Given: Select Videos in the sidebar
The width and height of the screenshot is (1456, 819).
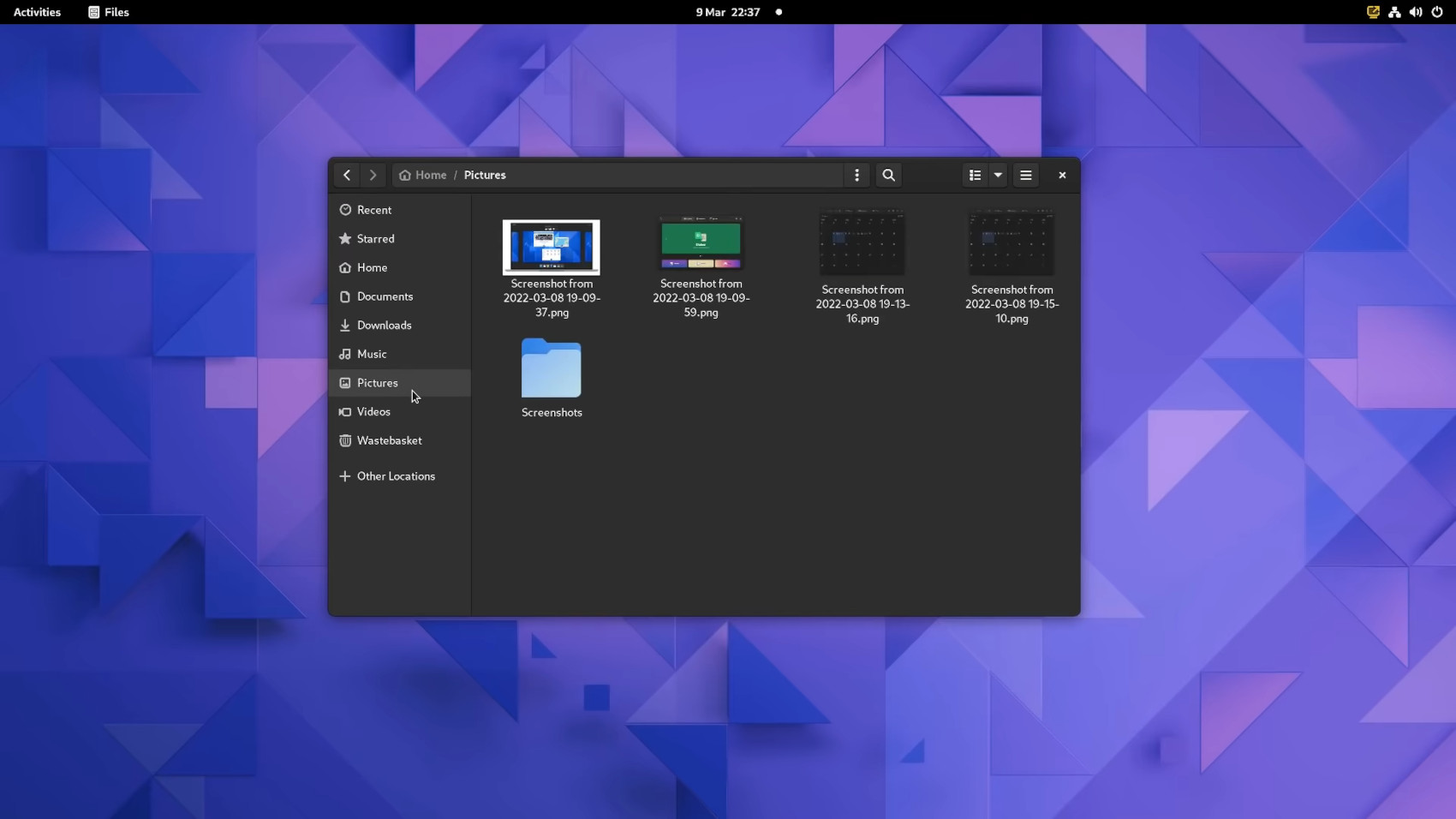Looking at the screenshot, I should pyautogui.click(x=373, y=412).
